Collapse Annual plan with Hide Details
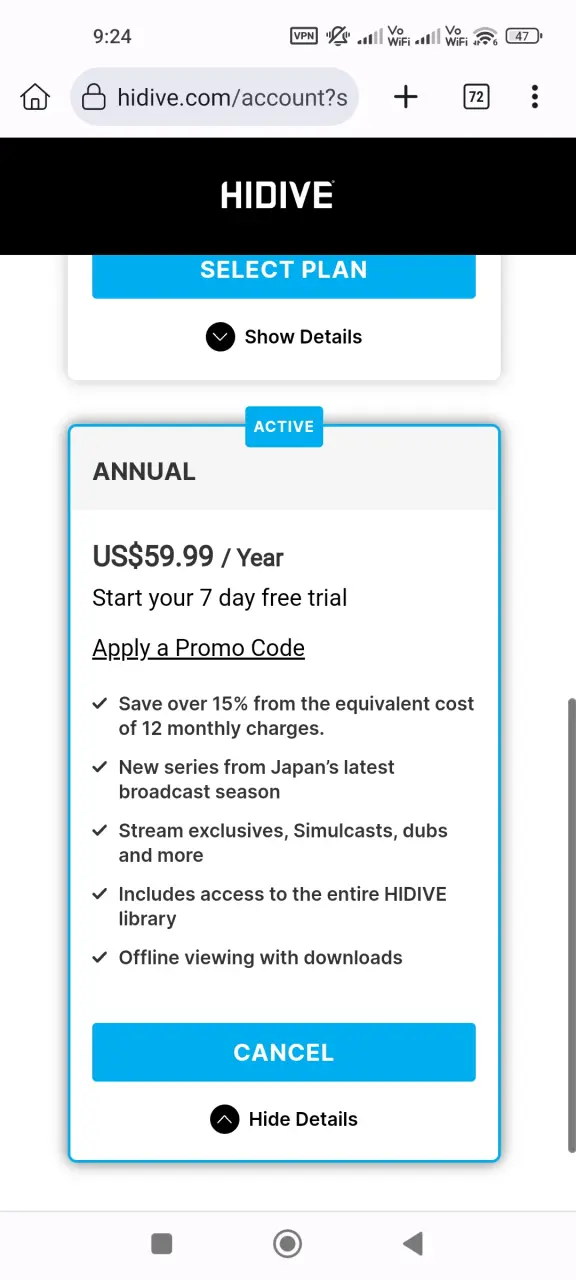Image resolution: width=576 pixels, height=1280 pixels. pyautogui.click(x=284, y=1119)
